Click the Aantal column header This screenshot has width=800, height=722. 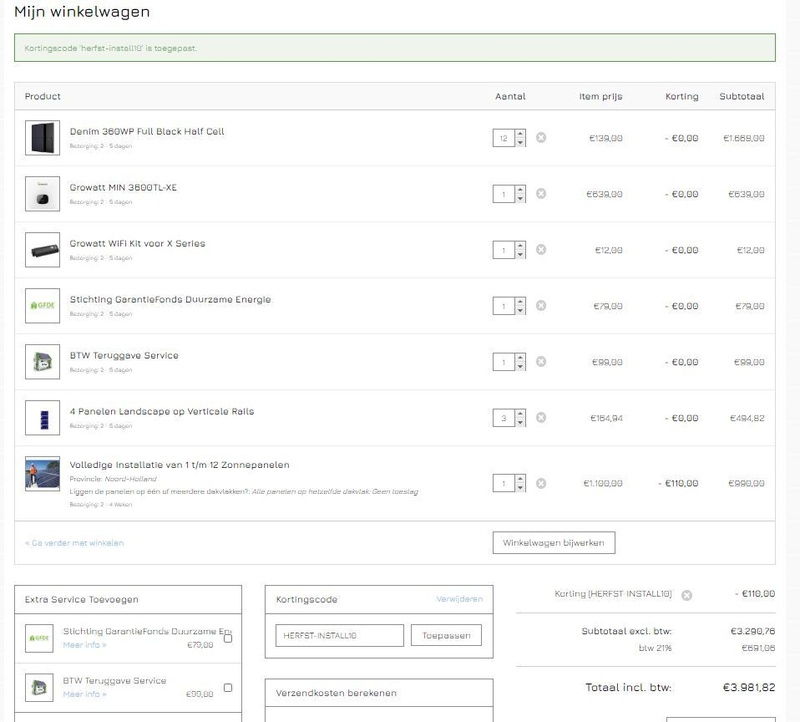coord(510,96)
